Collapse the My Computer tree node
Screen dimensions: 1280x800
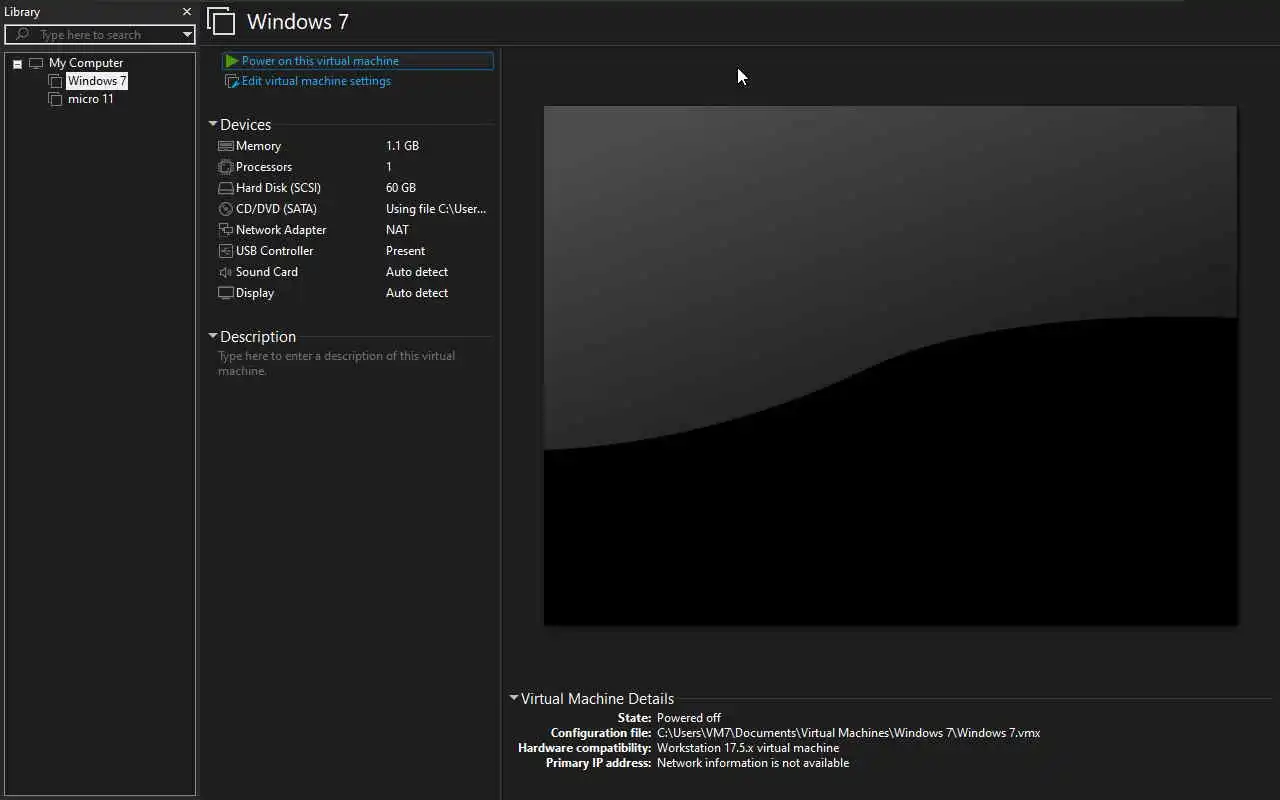[x=17, y=64]
